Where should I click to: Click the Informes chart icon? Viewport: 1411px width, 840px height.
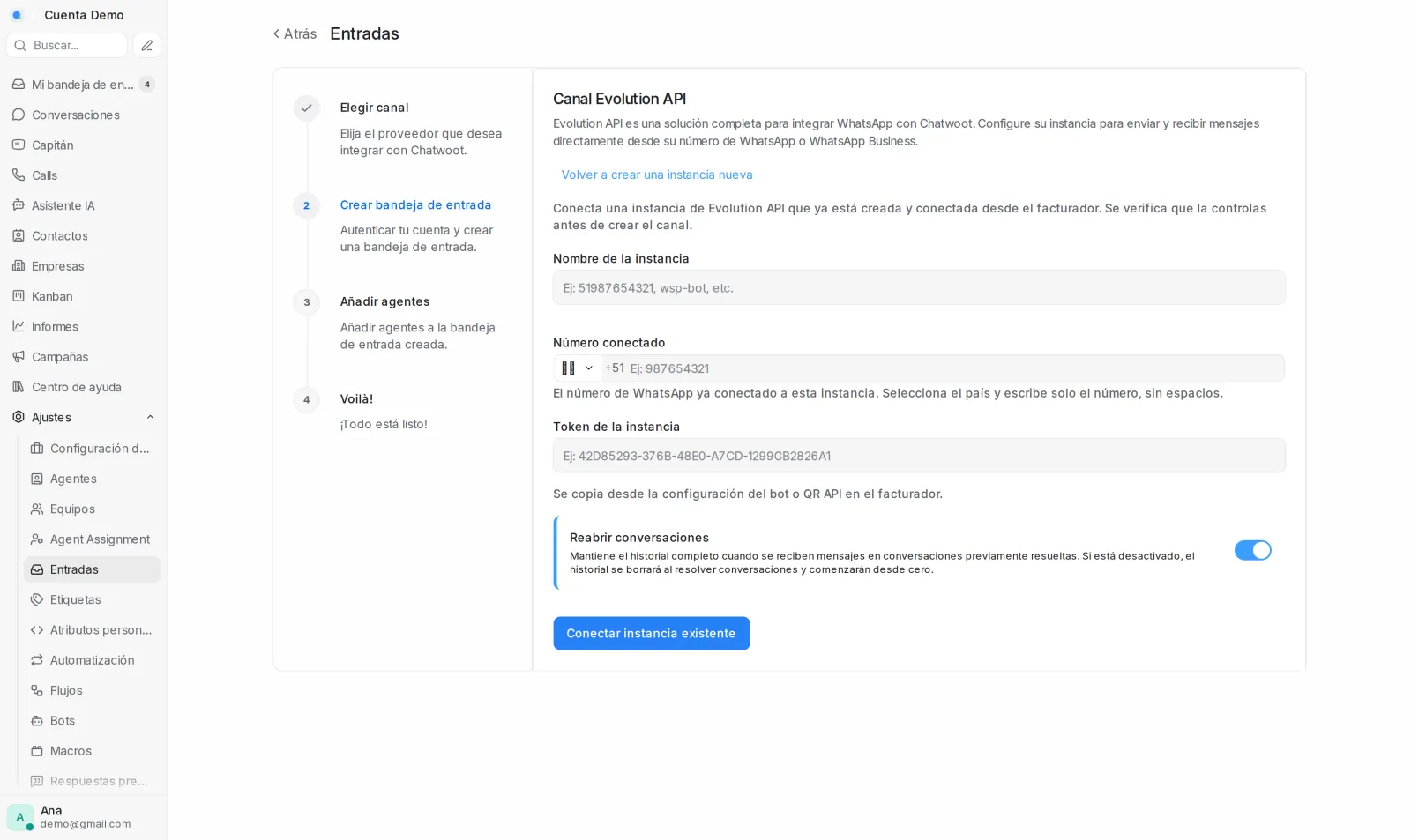point(19,326)
